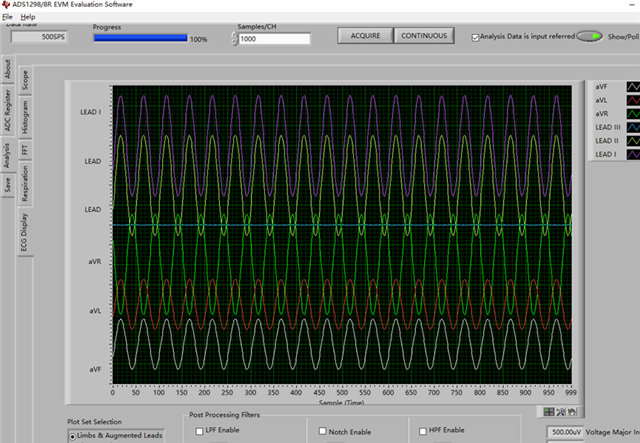This screenshot has height=443, width=640.
Task: Click the Texas Instruments app icon in title bar
Action: [6, 4]
